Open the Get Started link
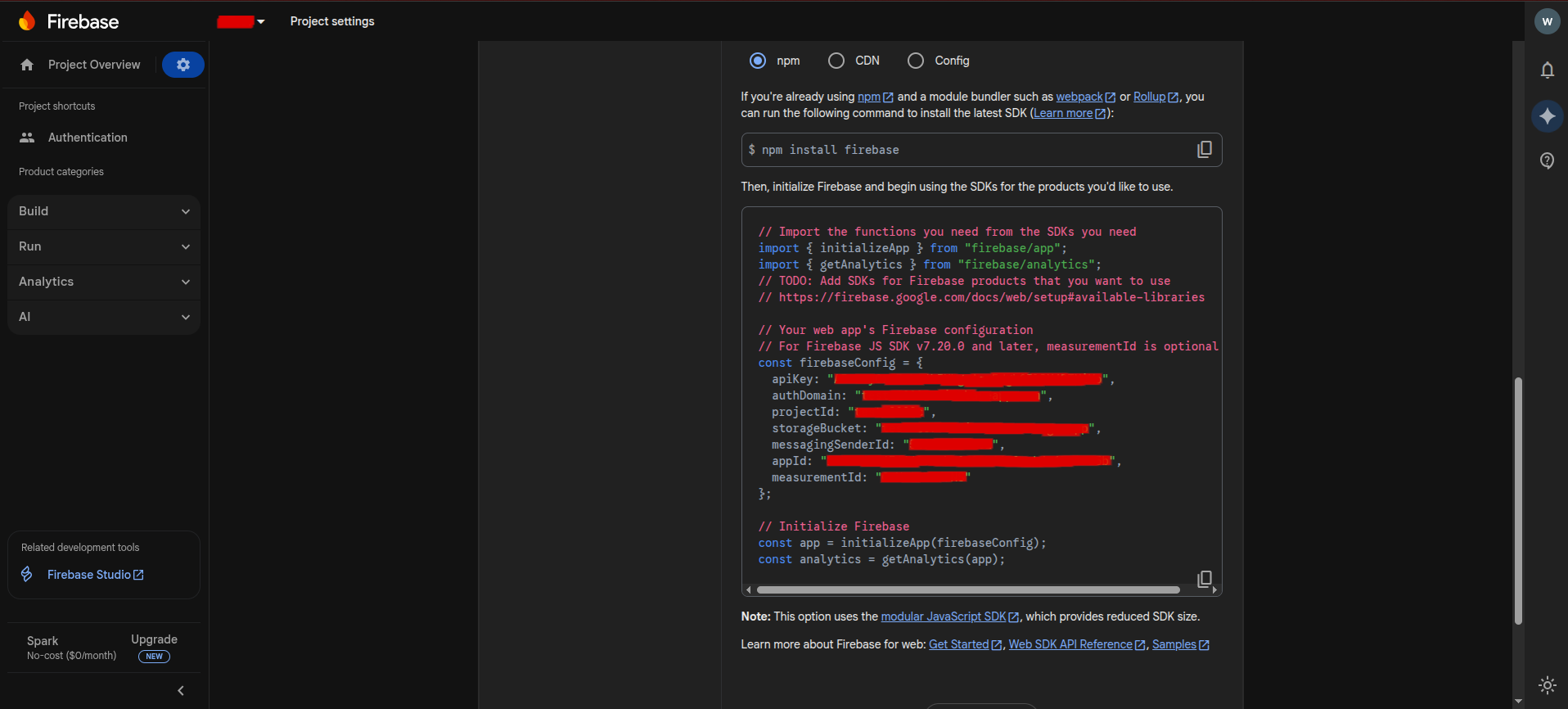1568x709 pixels. [965, 644]
